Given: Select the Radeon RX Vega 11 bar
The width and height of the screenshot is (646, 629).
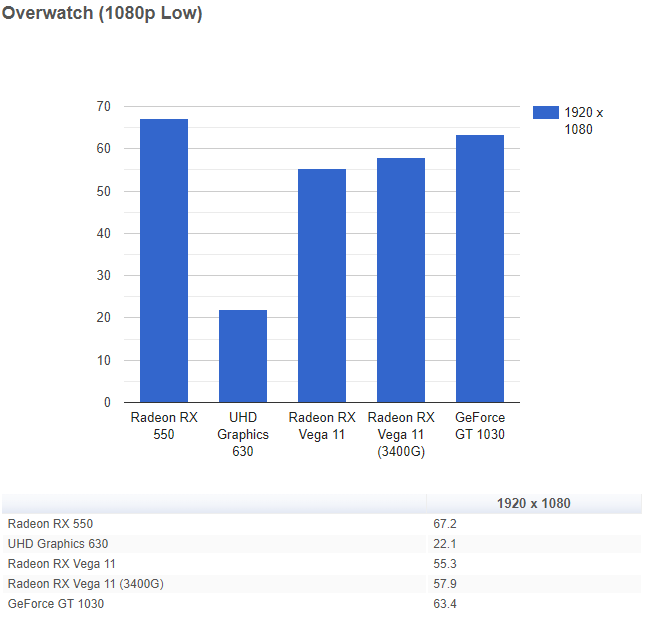Looking at the screenshot, I should 322,285.
